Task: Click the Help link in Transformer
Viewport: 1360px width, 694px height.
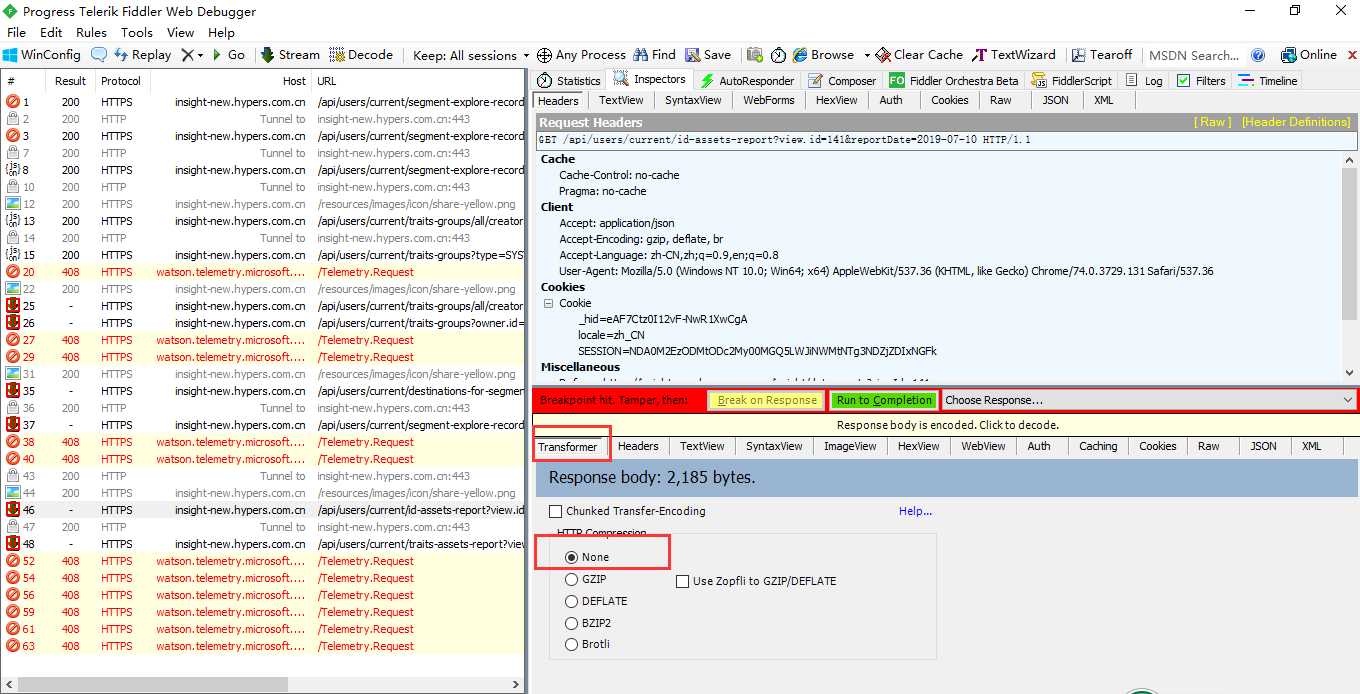Action: click(x=915, y=511)
